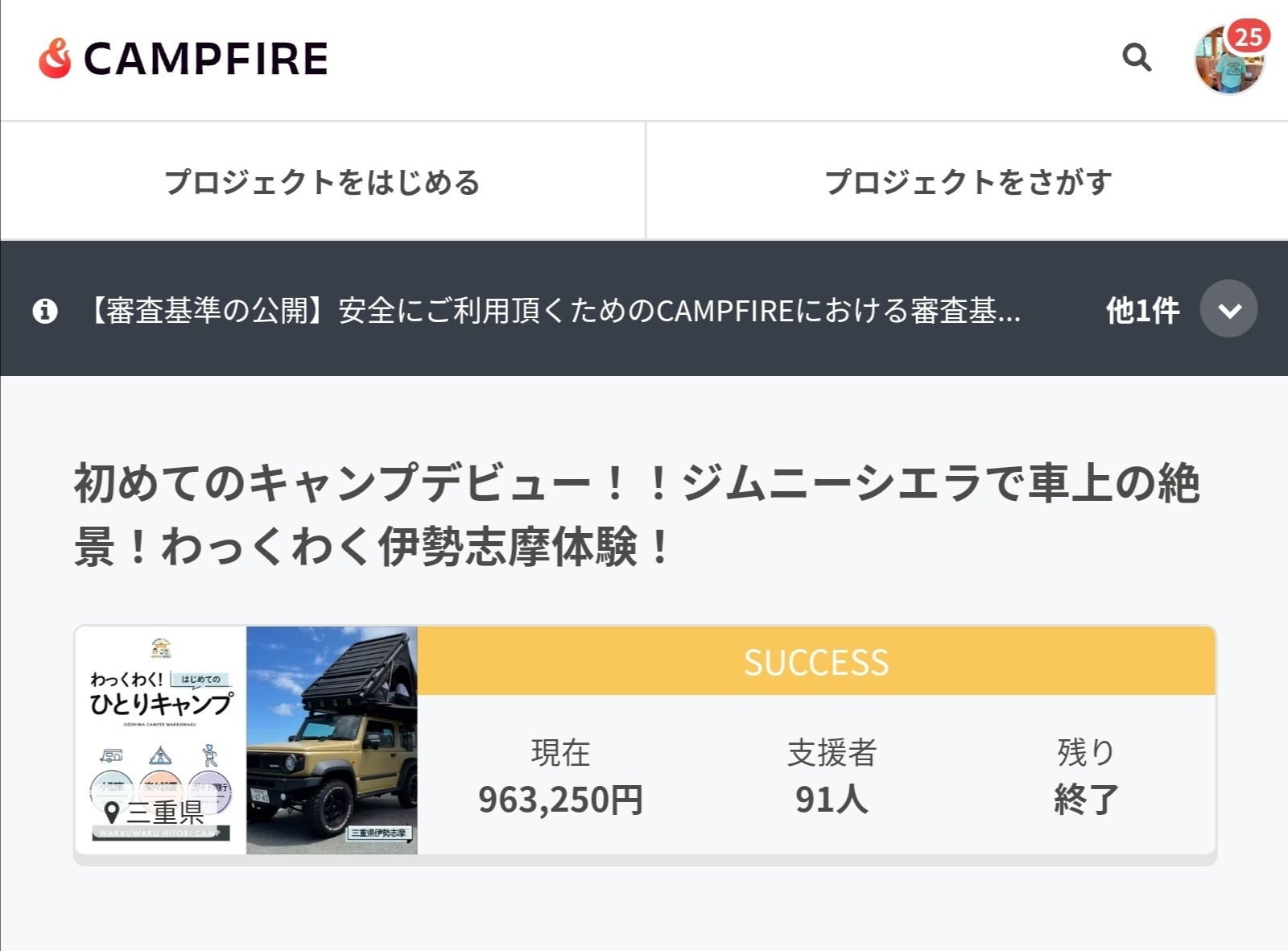This screenshot has width=1288, height=951.
Task: Click the 支援者 91人 supporter count
Action: [x=832, y=777]
